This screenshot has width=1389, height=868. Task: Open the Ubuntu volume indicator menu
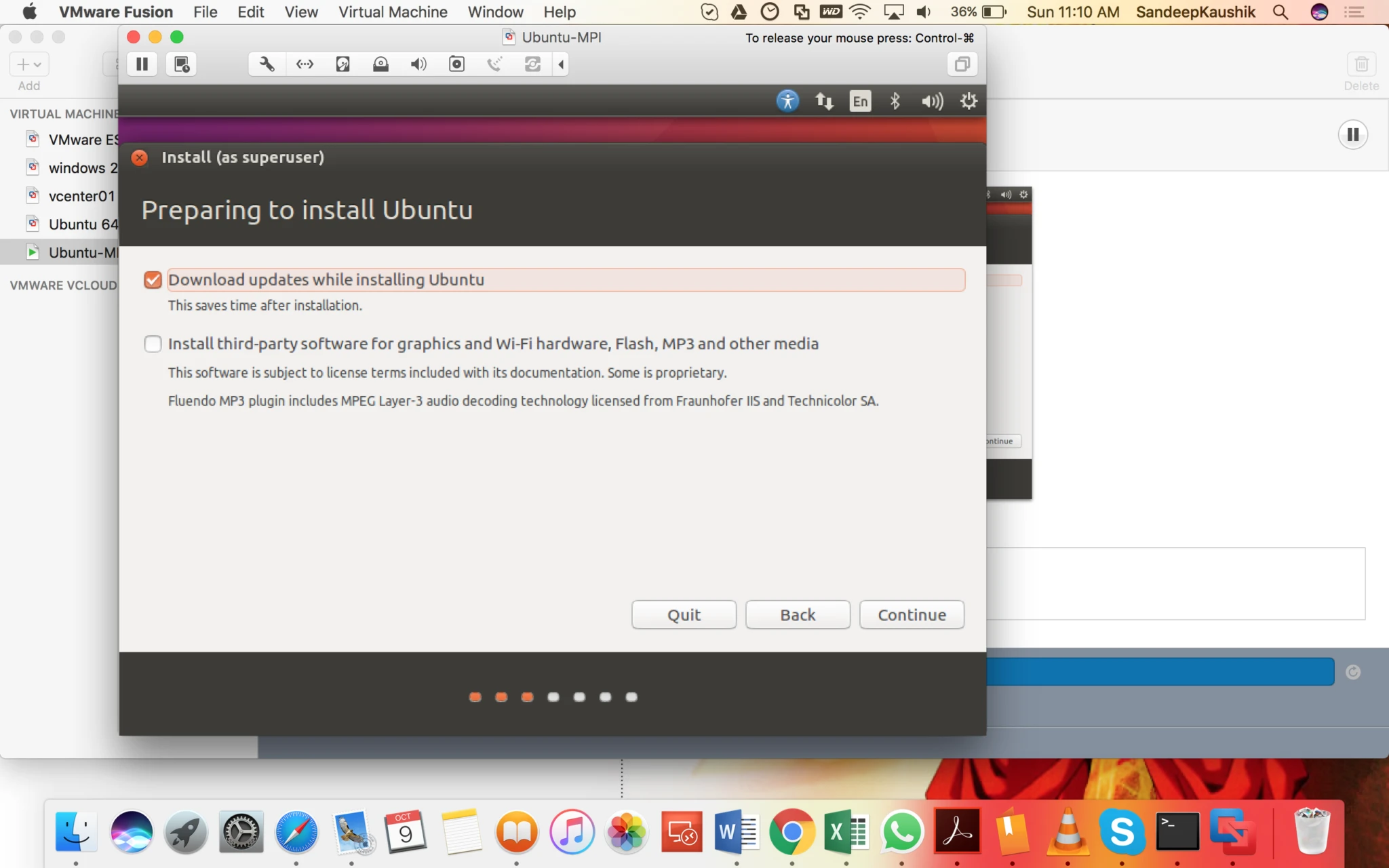pyautogui.click(x=933, y=101)
